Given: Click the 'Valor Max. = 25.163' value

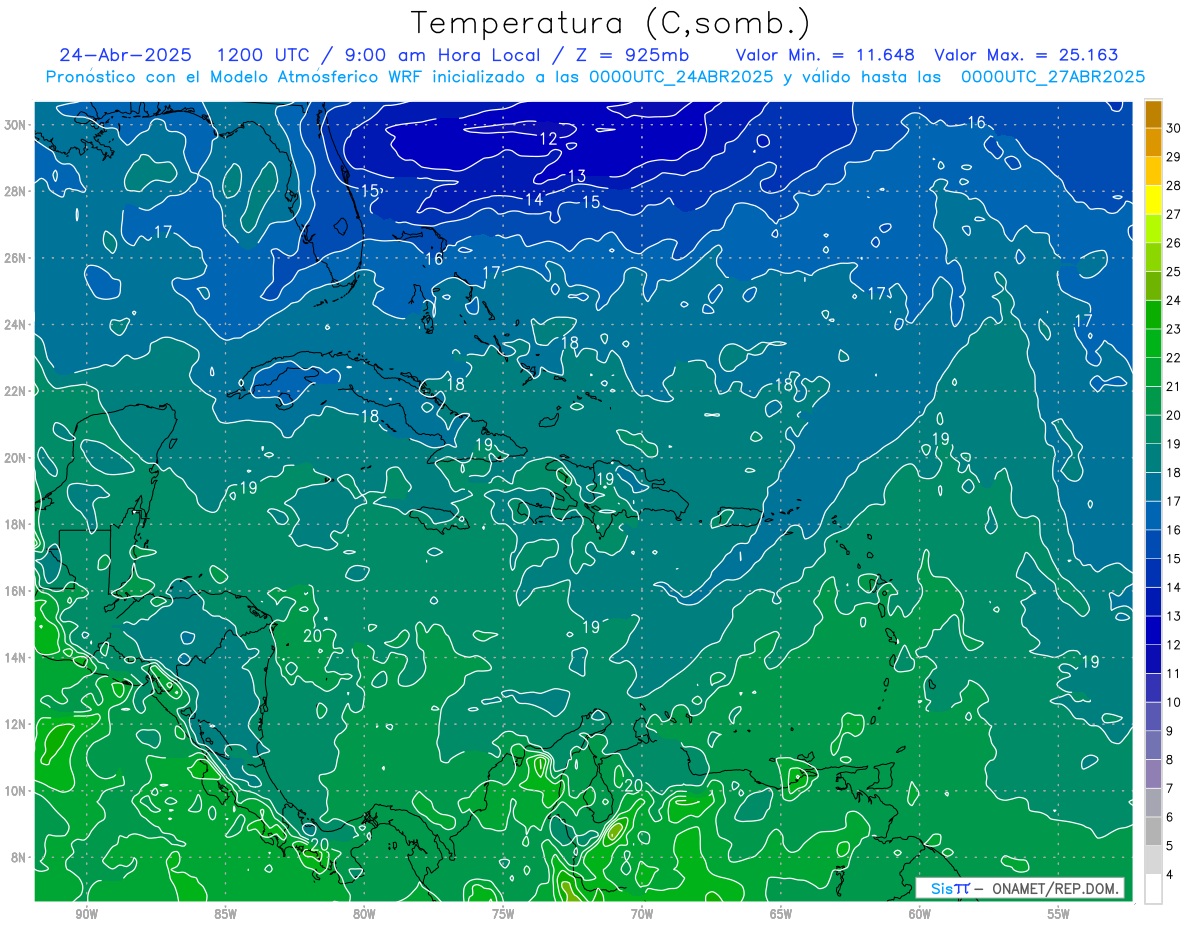Looking at the screenshot, I should 1026,55.
